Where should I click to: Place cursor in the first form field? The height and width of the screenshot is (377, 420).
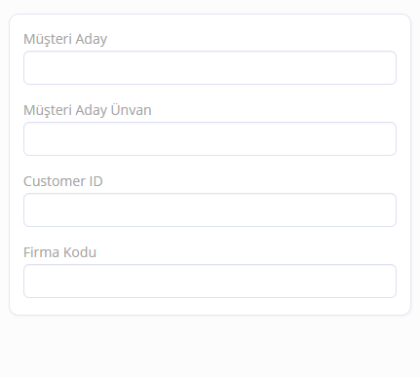click(210, 68)
